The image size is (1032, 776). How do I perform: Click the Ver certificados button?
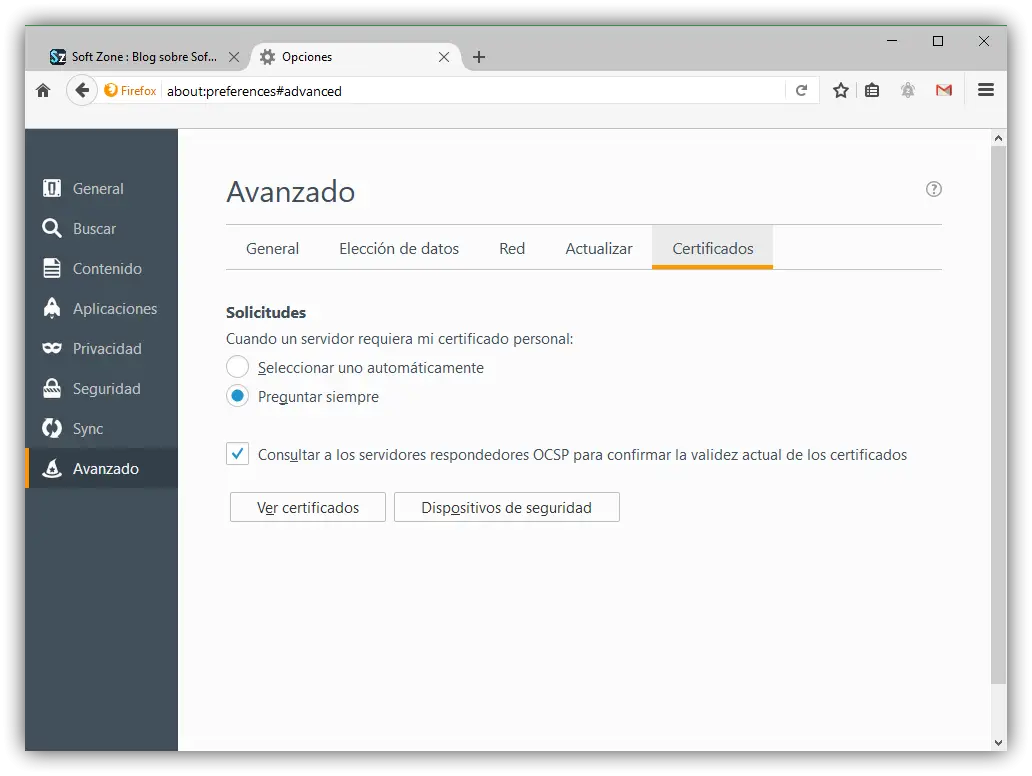click(x=308, y=507)
